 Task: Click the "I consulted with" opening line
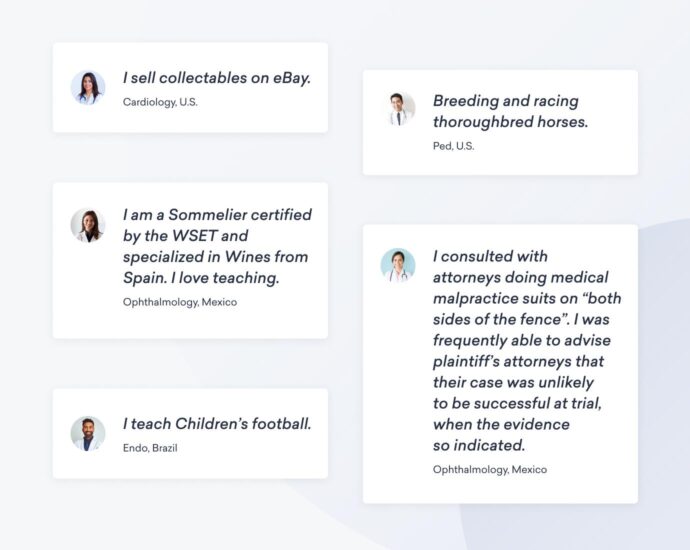click(490, 256)
